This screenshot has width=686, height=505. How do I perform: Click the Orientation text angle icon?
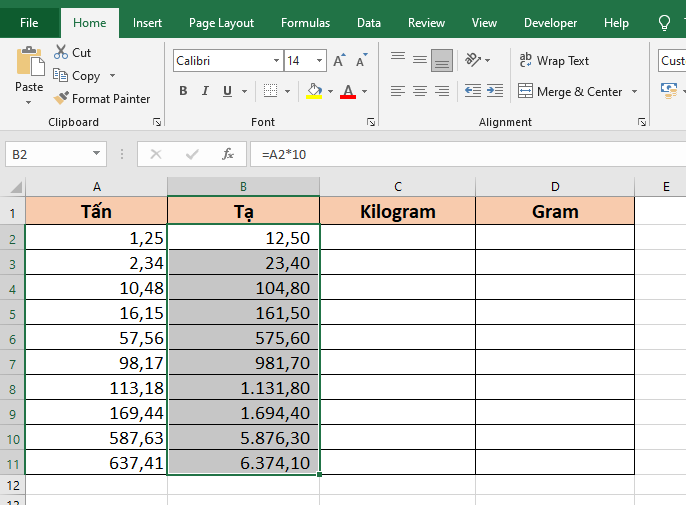pyautogui.click(x=473, y=60)
